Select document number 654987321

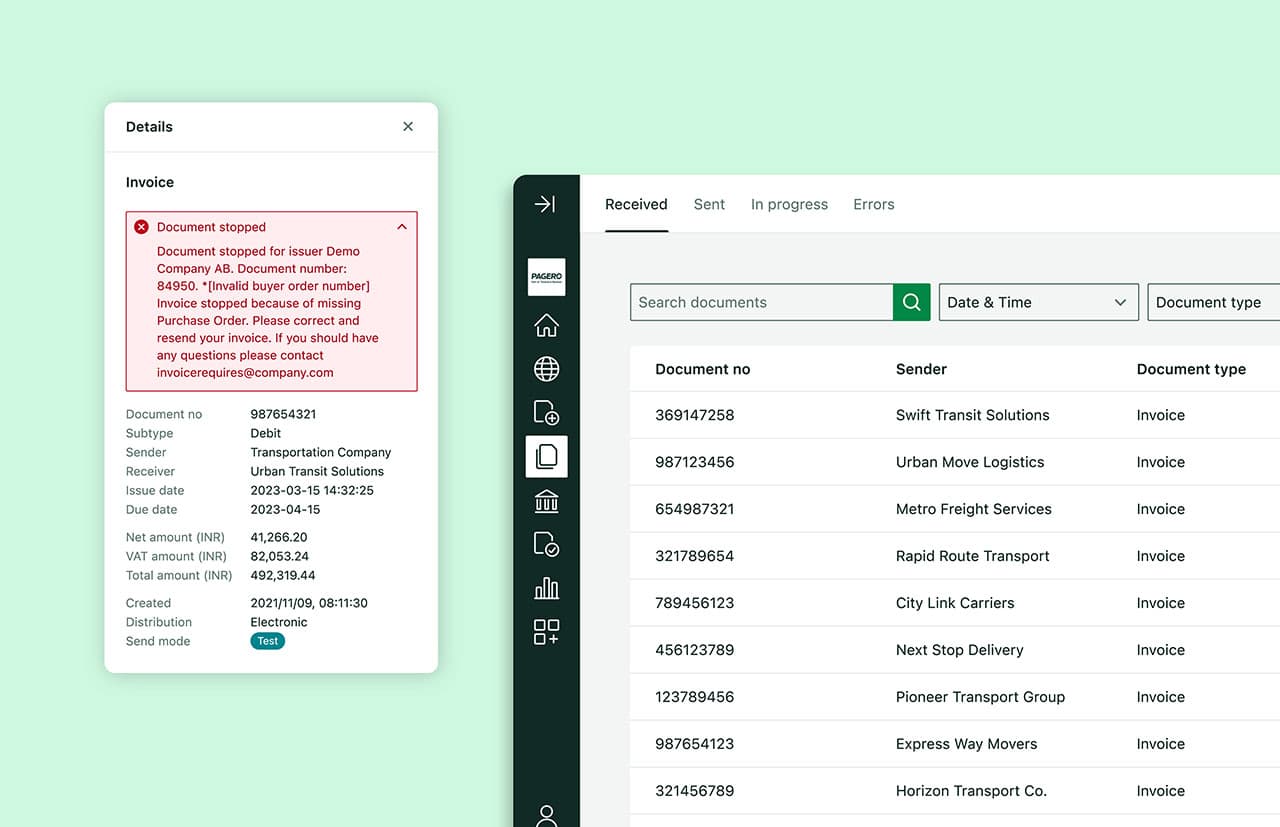click(694, 509)
